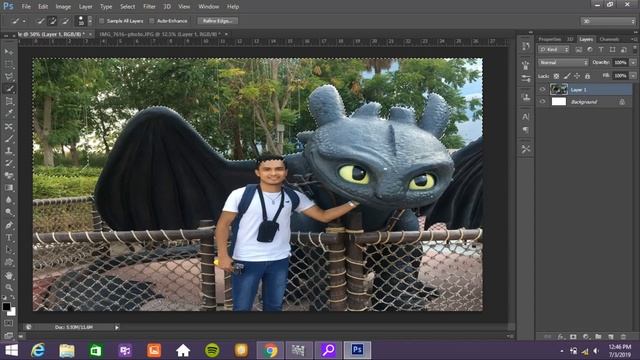
Task: Open tool preset picker arrow
Action: (24, 21)
